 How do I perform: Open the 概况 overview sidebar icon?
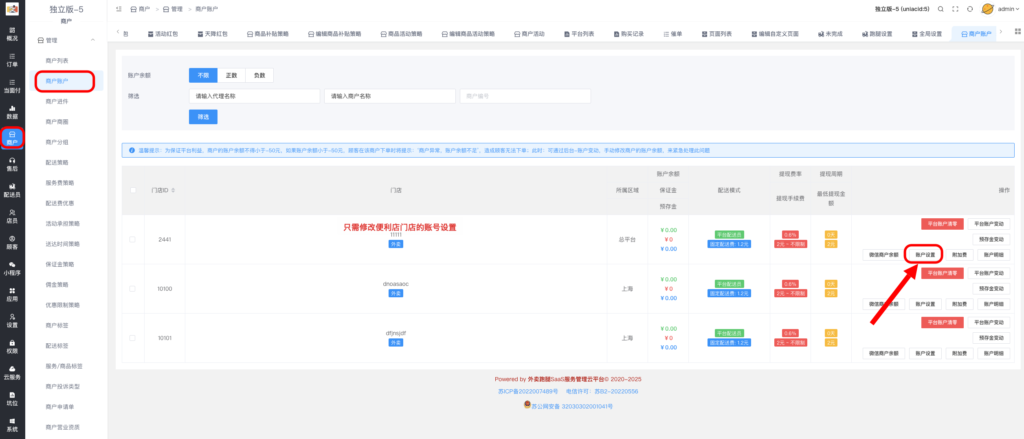pos(12,33)
